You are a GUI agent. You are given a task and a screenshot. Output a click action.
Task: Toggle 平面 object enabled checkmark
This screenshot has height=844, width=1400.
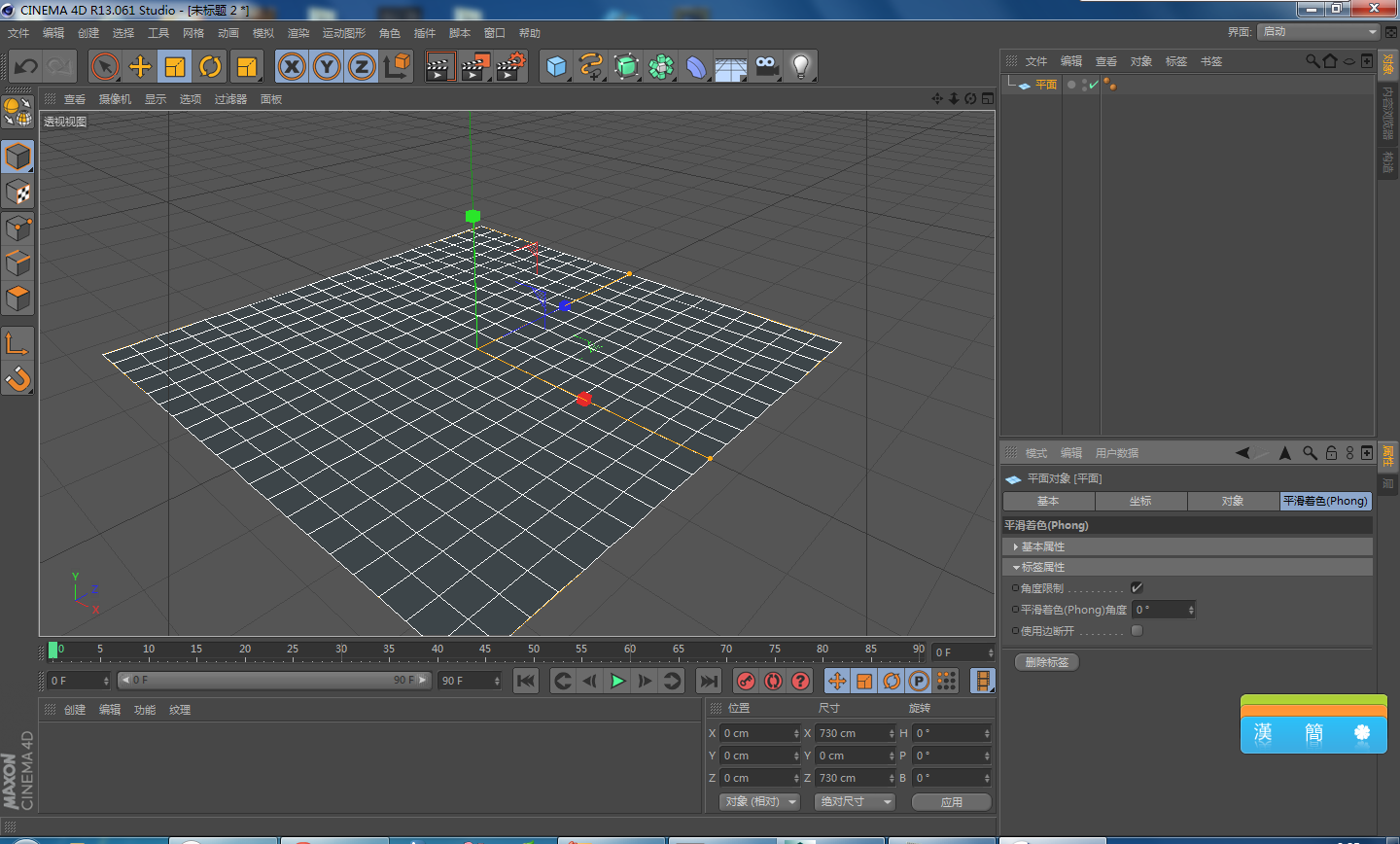click(1094, 85)
